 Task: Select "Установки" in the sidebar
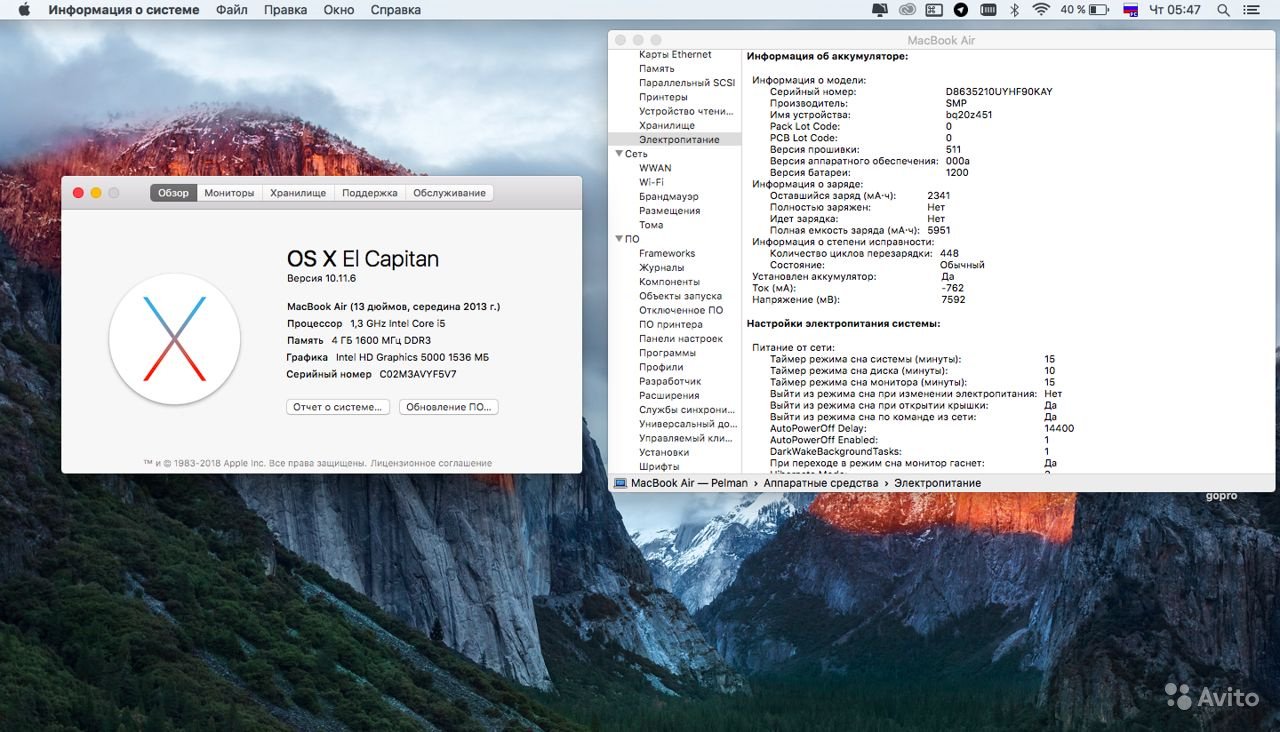tap(664, 452)
